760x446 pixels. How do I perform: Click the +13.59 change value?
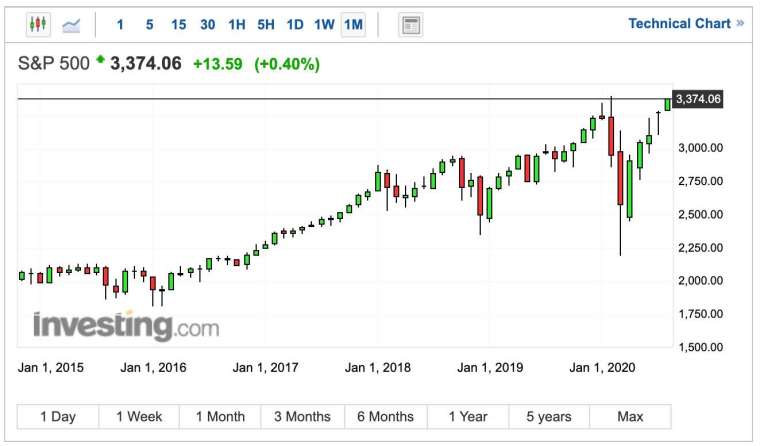pyautogui.click(x=218, y=64)
